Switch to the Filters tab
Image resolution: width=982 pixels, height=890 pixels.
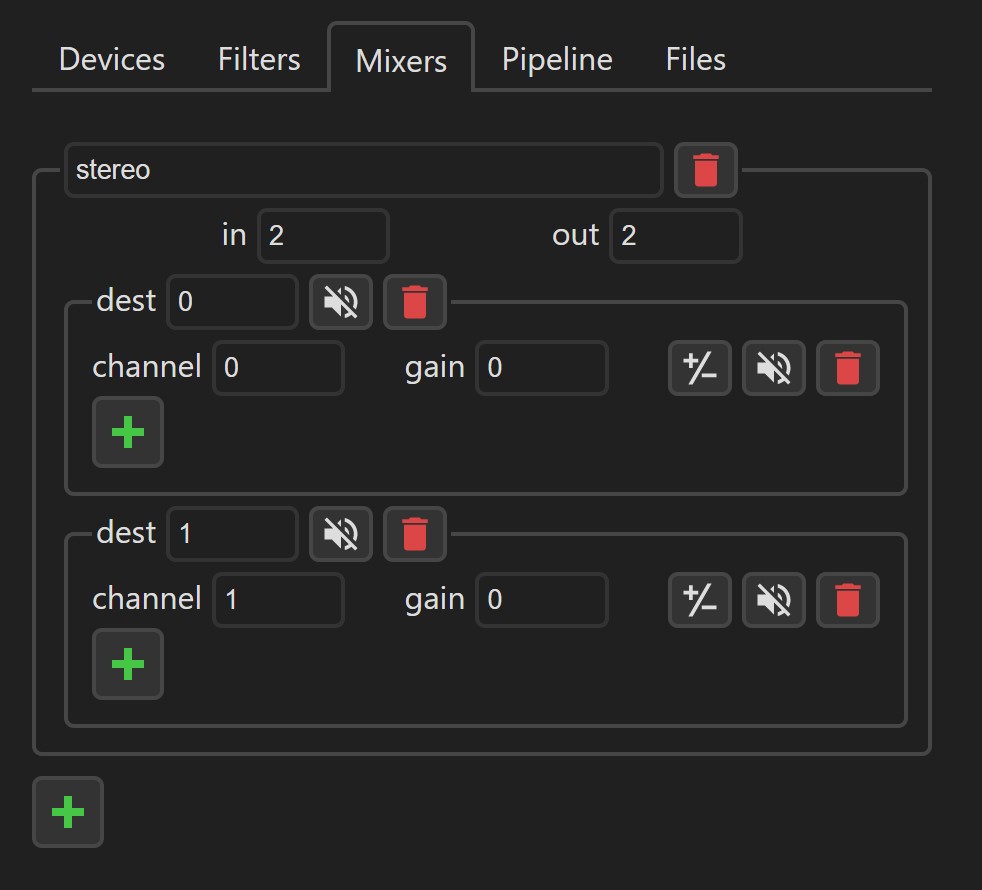[x=259, y=60]
